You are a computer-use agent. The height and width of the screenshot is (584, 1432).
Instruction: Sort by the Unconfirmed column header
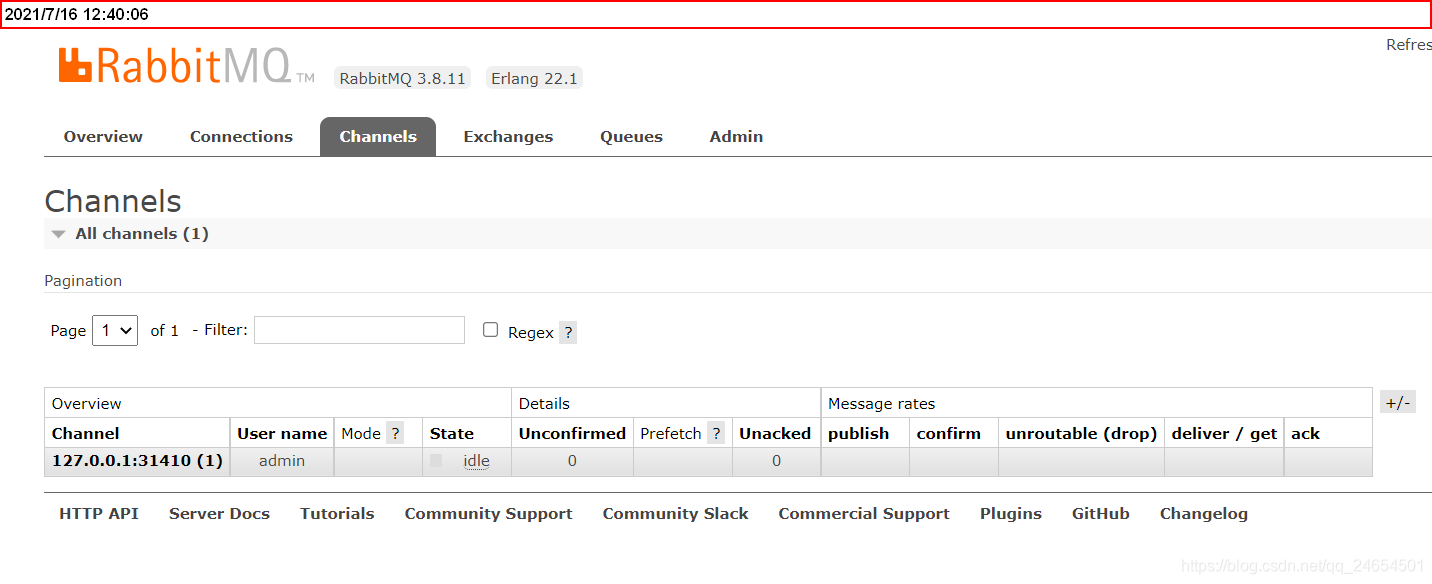coord(572,434)
